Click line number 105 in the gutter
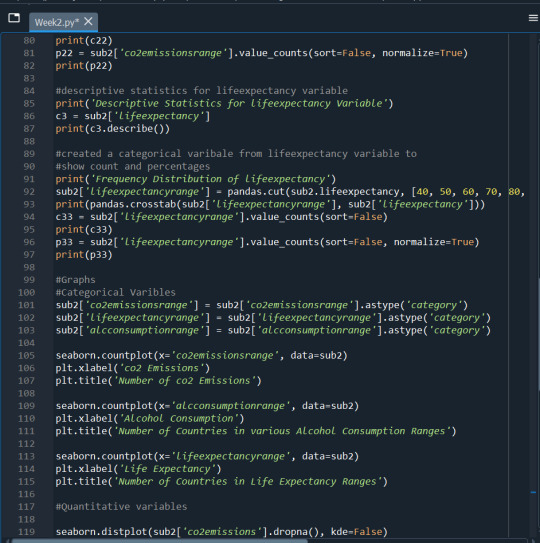 27,356
